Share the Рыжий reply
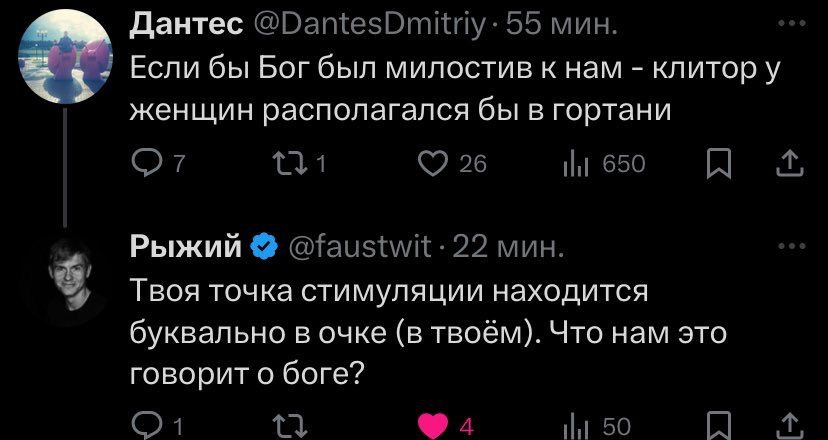 pyautogui.click(x=790, y=427)
